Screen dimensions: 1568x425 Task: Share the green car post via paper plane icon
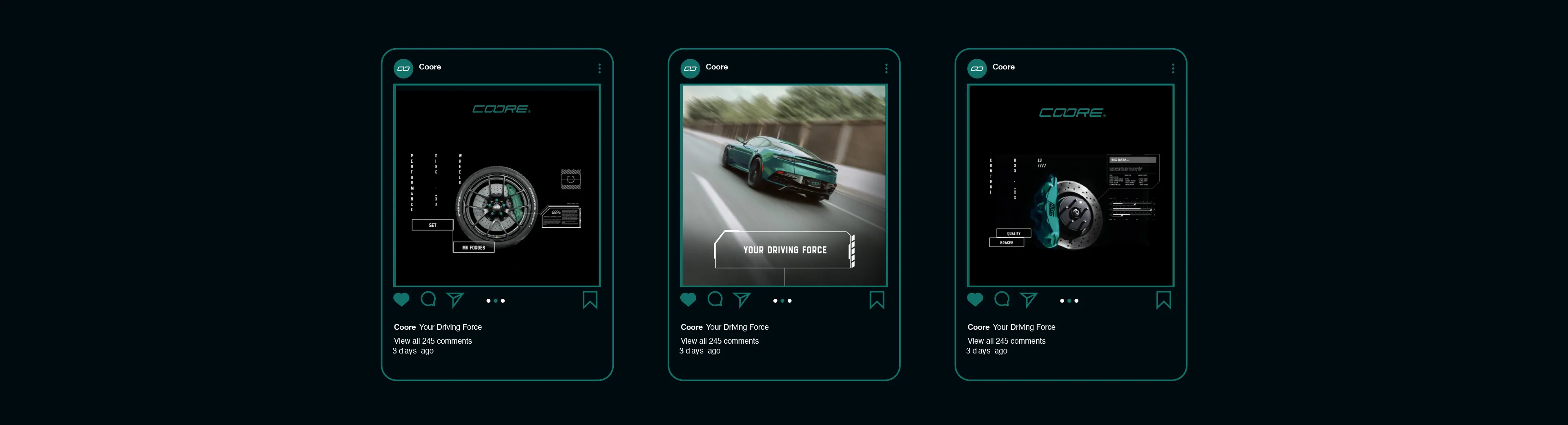click(x=742, y=300)
